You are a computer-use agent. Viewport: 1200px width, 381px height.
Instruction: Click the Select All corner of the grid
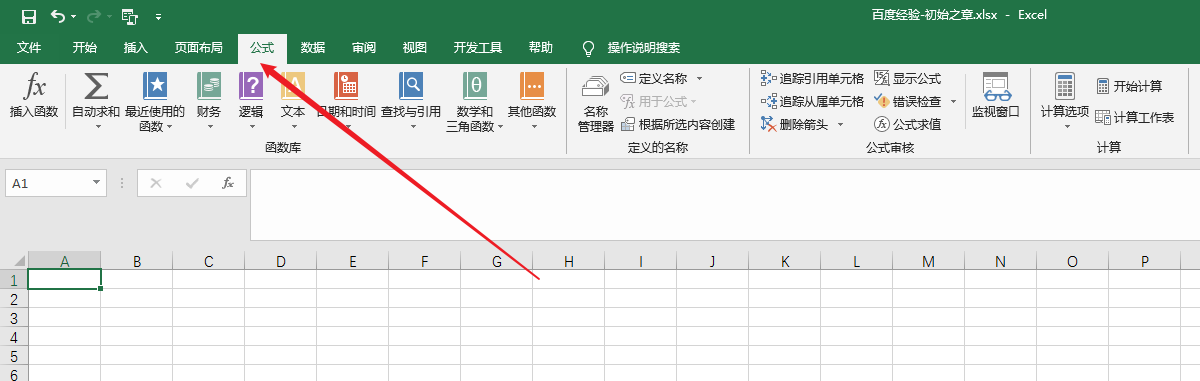coord(14,261)
